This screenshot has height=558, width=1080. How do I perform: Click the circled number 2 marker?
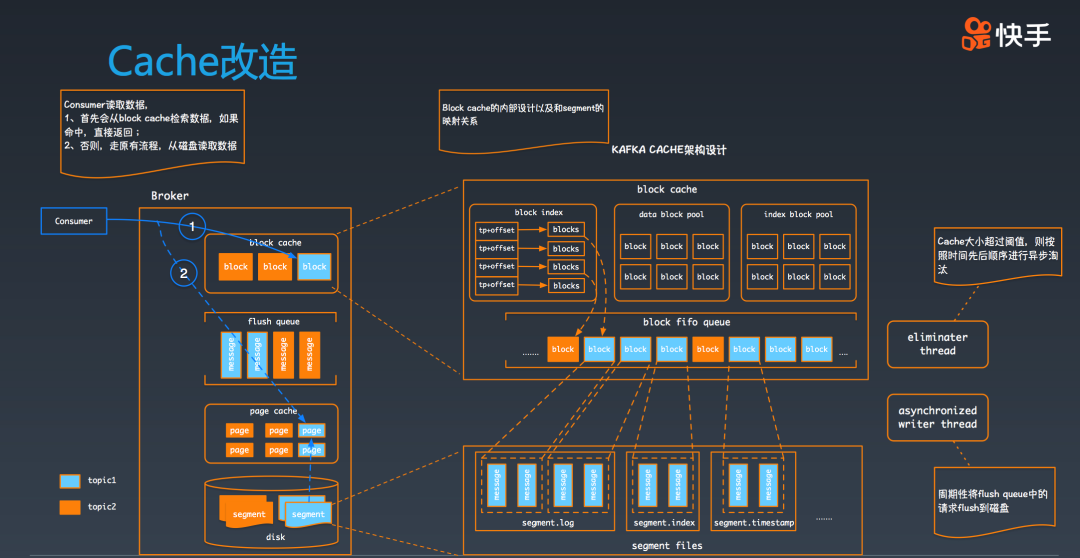(181, 270)
